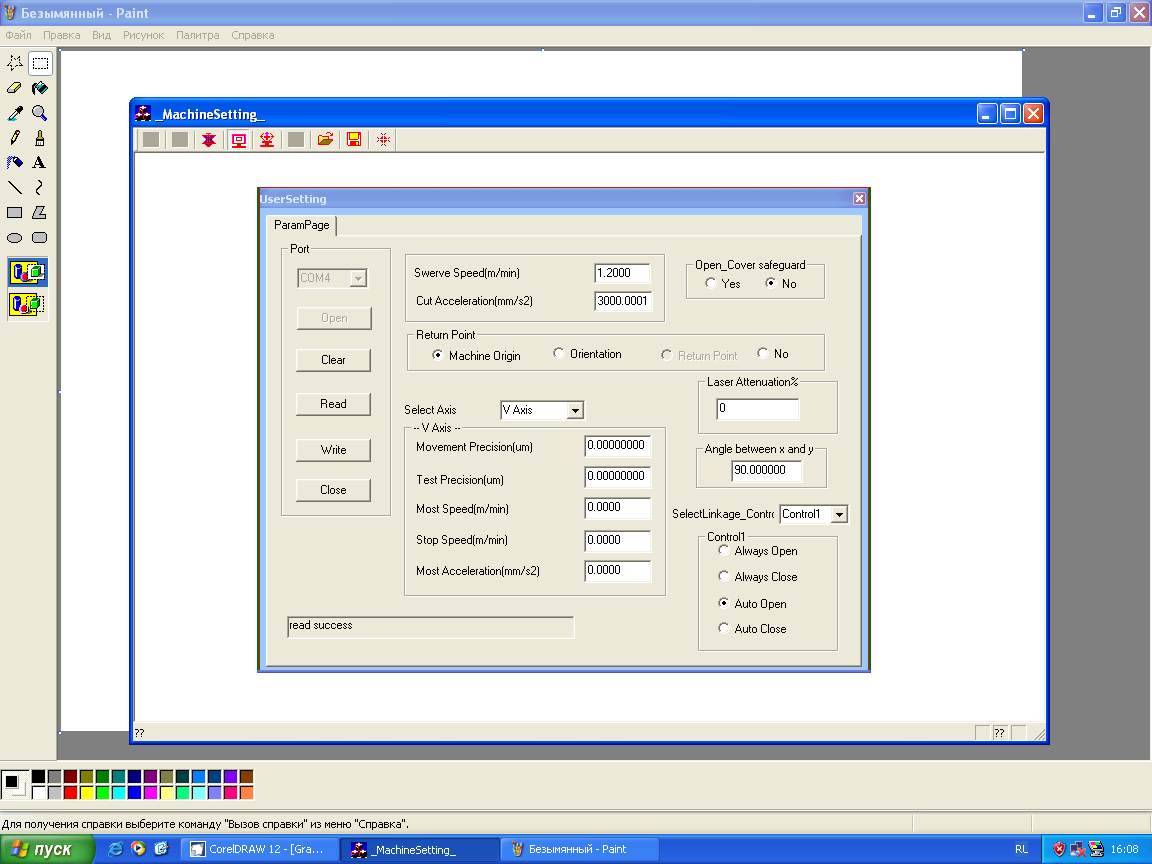Click the open folder icon in MachineSetting toolbar

(325, 140)
